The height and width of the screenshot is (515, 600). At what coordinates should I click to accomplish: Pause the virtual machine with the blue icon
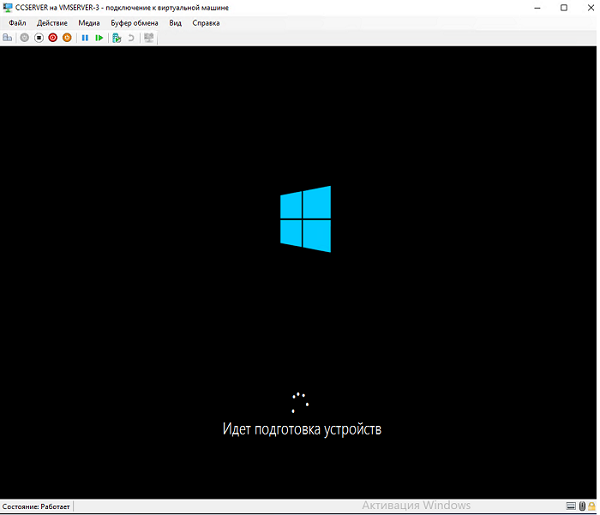[85, 37]
